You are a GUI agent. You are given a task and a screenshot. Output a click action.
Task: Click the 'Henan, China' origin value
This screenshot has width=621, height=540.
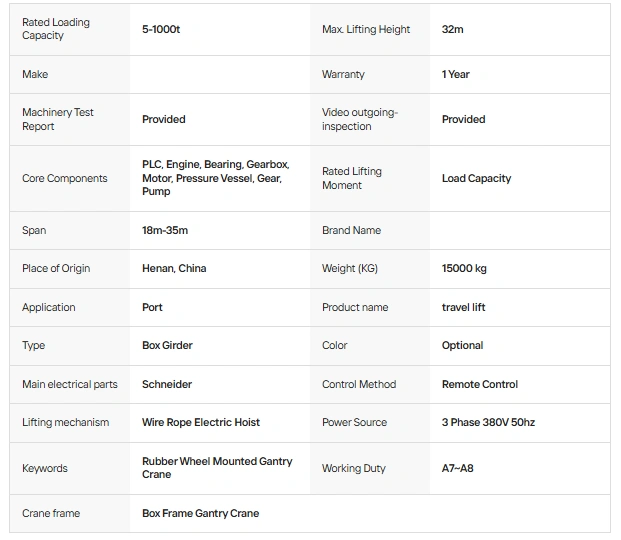point(174,268)
